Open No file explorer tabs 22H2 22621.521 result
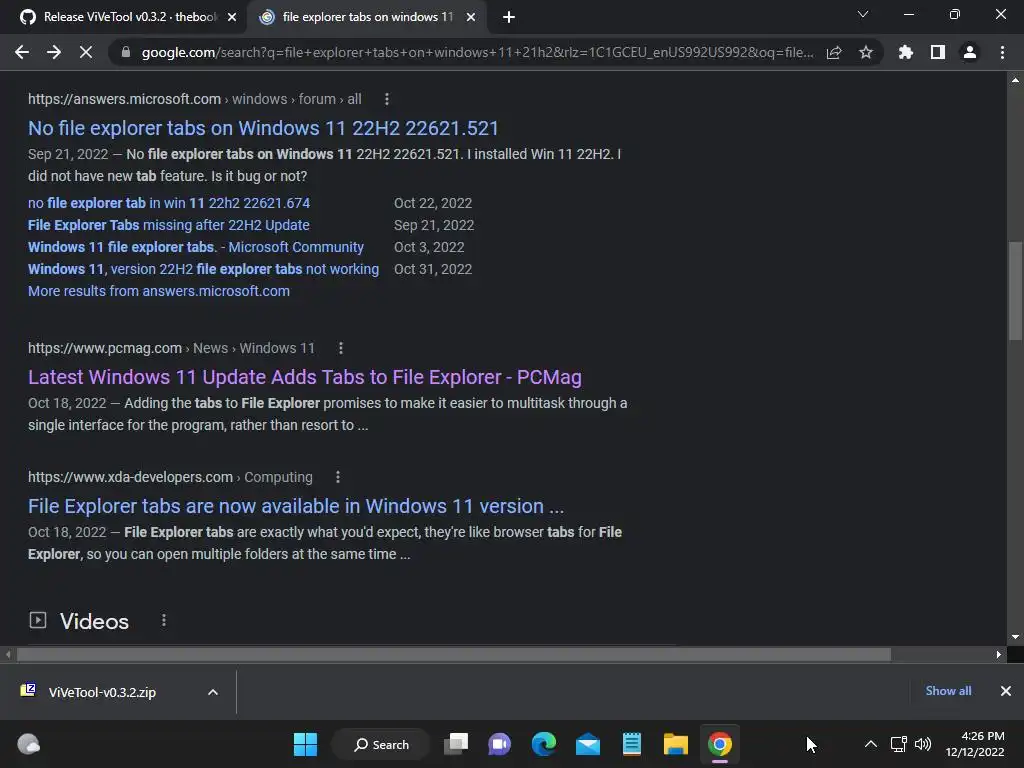 click(263, 128)
